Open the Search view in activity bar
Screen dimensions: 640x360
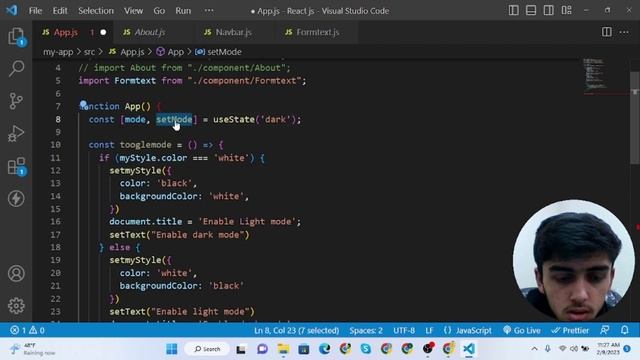point(16,68)
